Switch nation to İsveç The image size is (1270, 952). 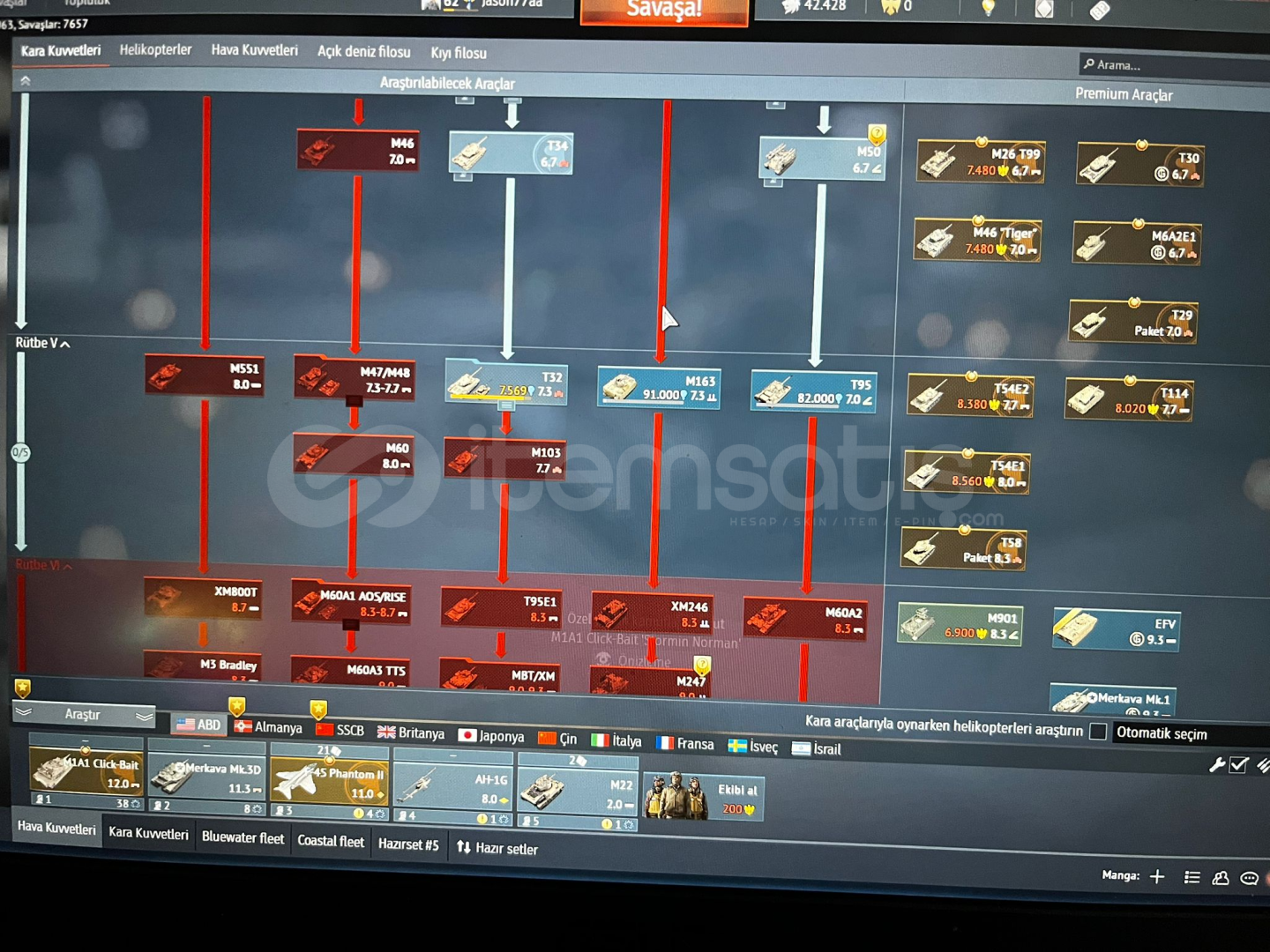tap(753, 747)
